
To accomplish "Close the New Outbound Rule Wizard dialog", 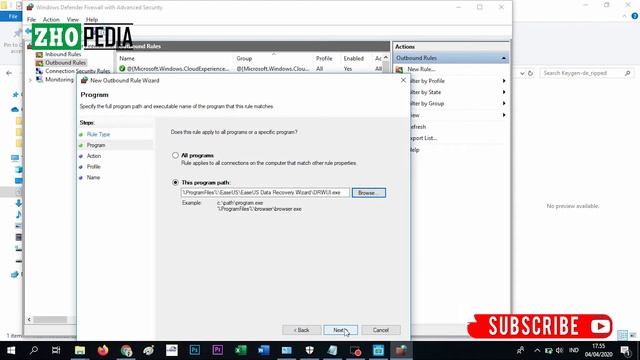I will click(403, 80).
